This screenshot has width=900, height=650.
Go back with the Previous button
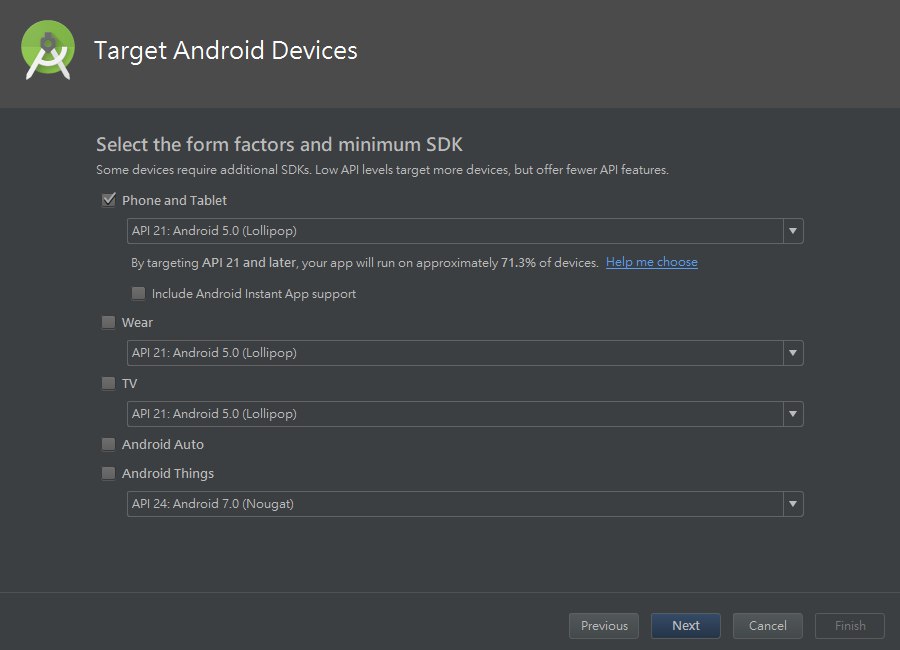[604, 626]
